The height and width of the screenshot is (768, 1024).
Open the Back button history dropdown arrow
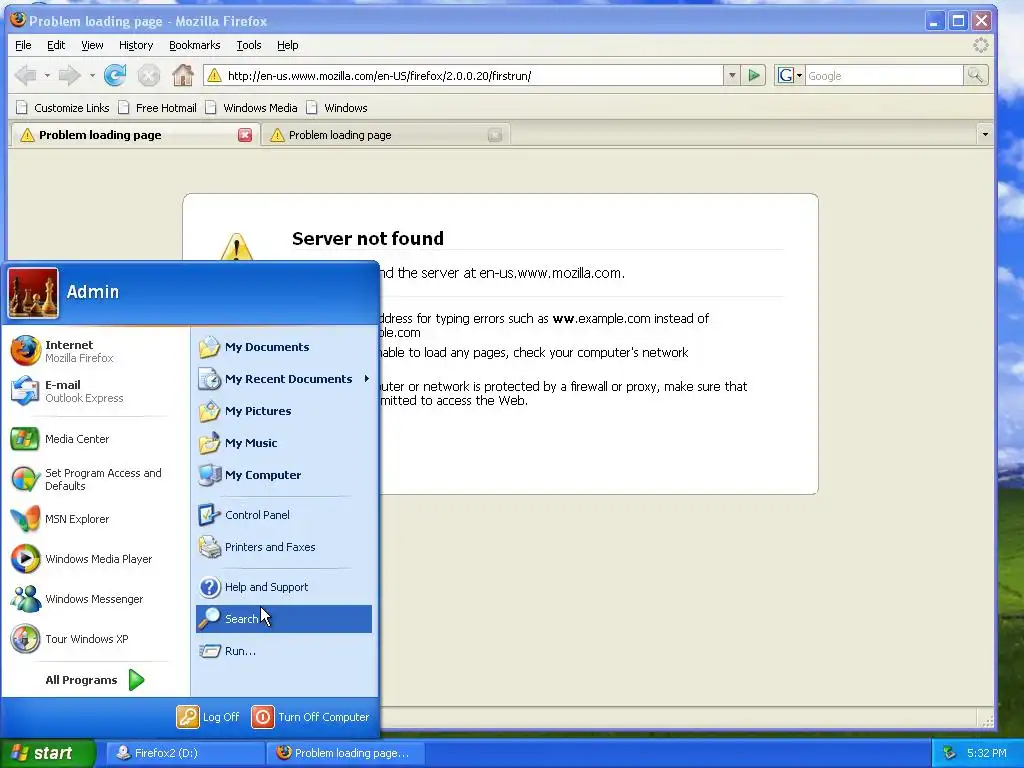point(47,76)
